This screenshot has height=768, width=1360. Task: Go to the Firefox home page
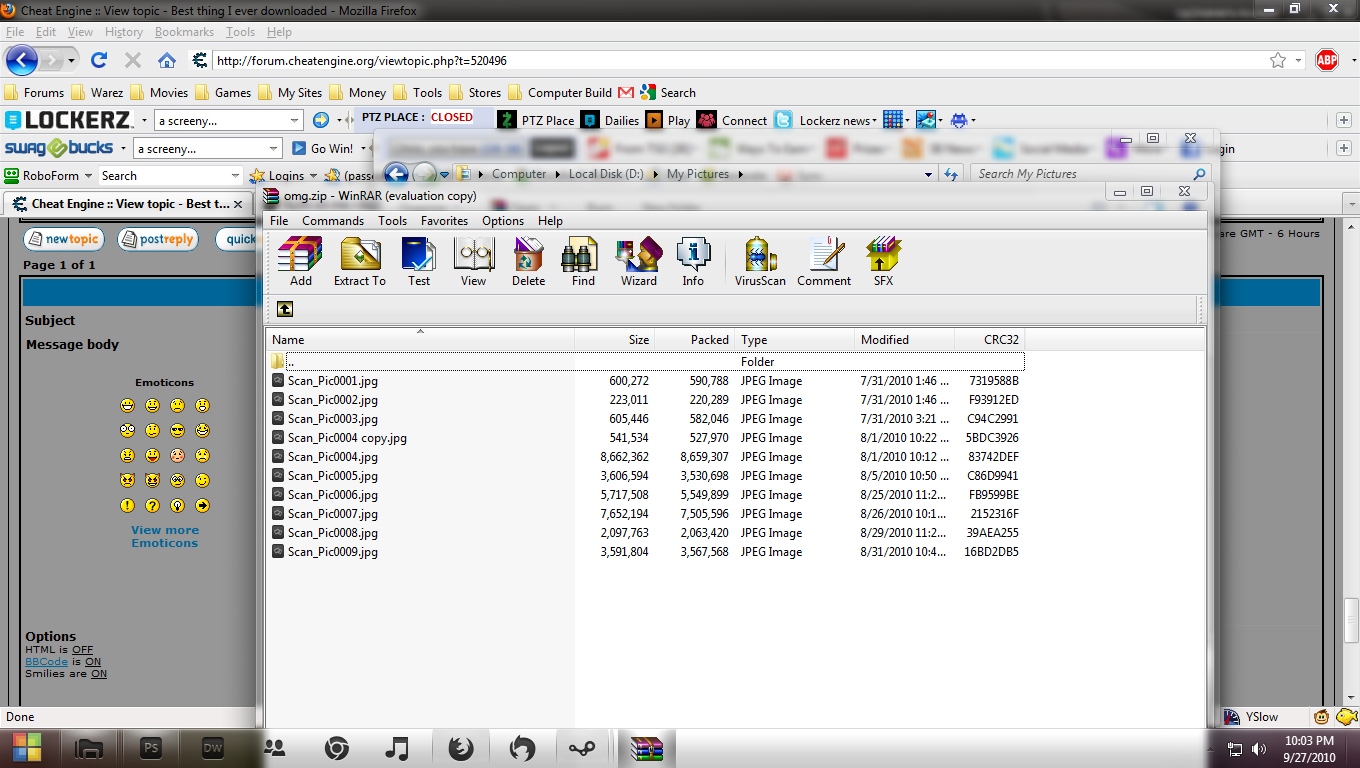tap(167, 60)
